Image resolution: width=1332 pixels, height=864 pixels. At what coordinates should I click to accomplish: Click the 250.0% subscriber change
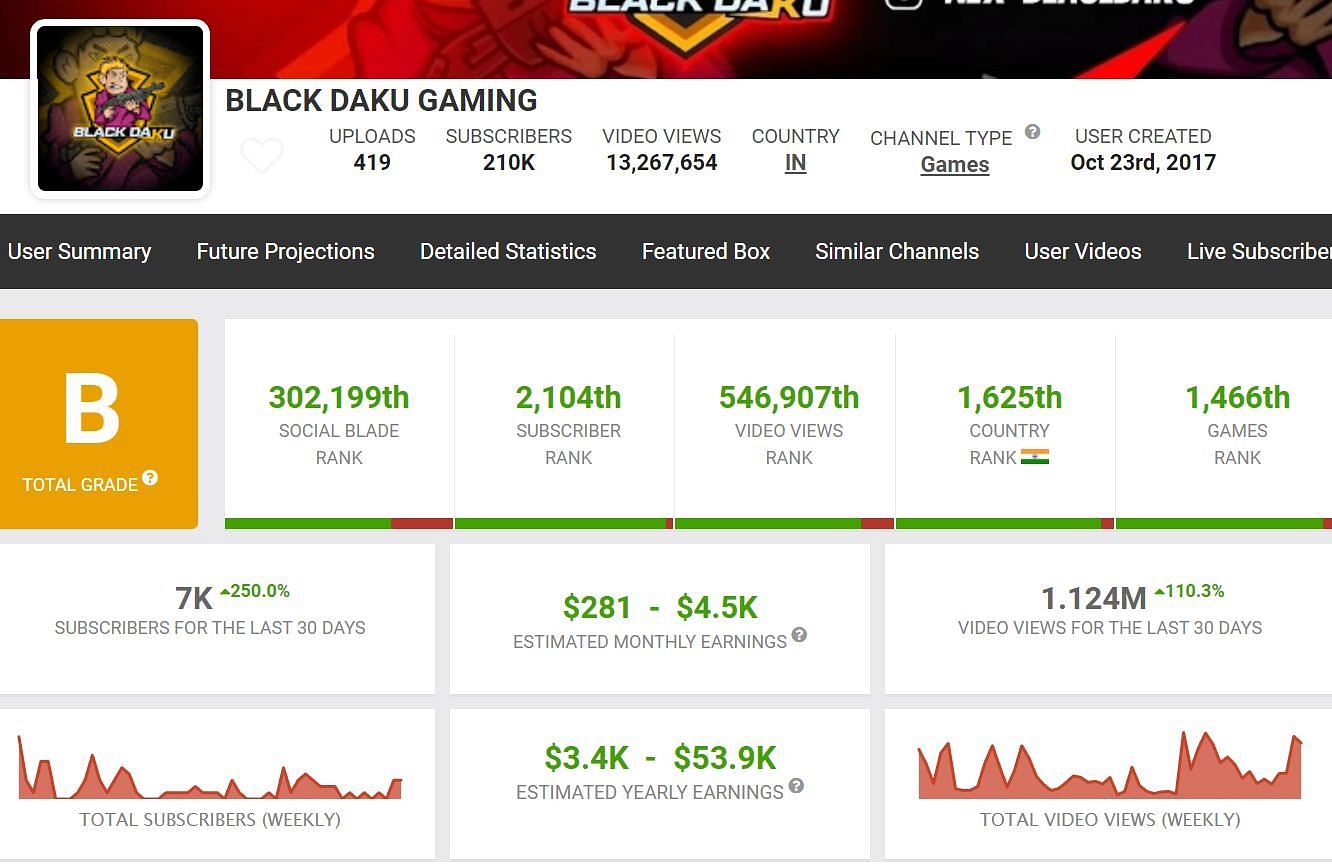click(x=255, y=591)
